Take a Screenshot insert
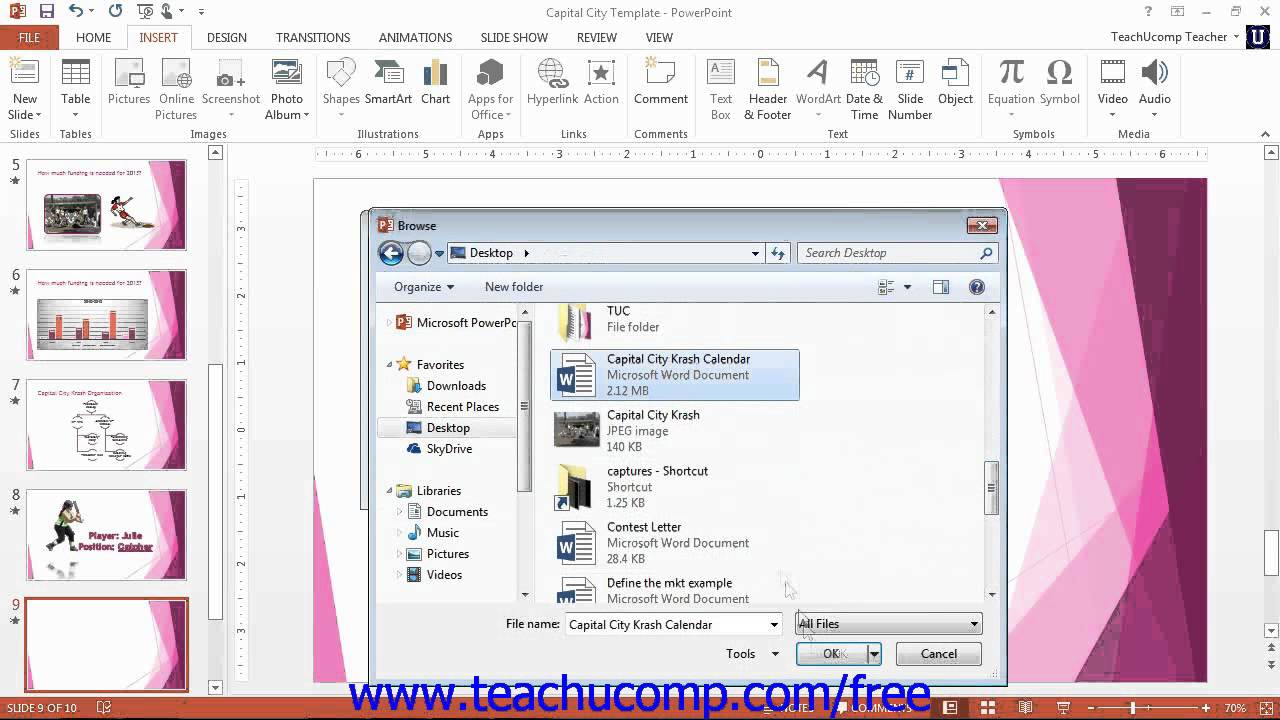This screenshot has width=1280, height=720. point(230,88)
